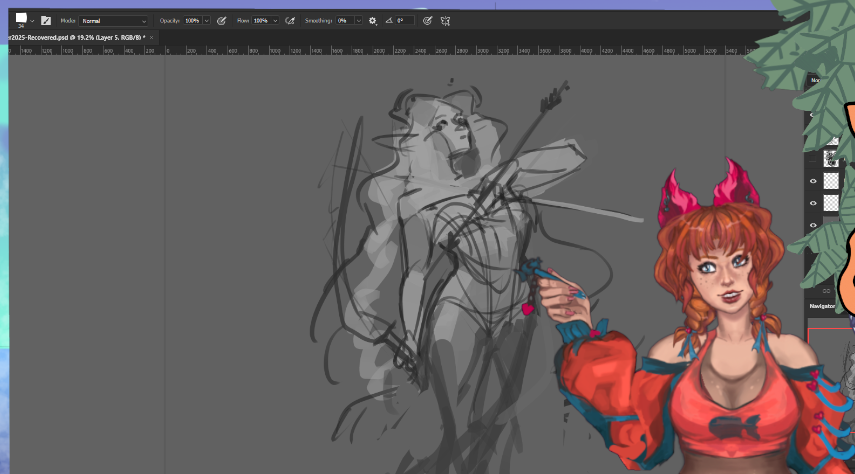The image size is (855, 474).
Task: Click the Flow value field
Action: click(262, 21)
